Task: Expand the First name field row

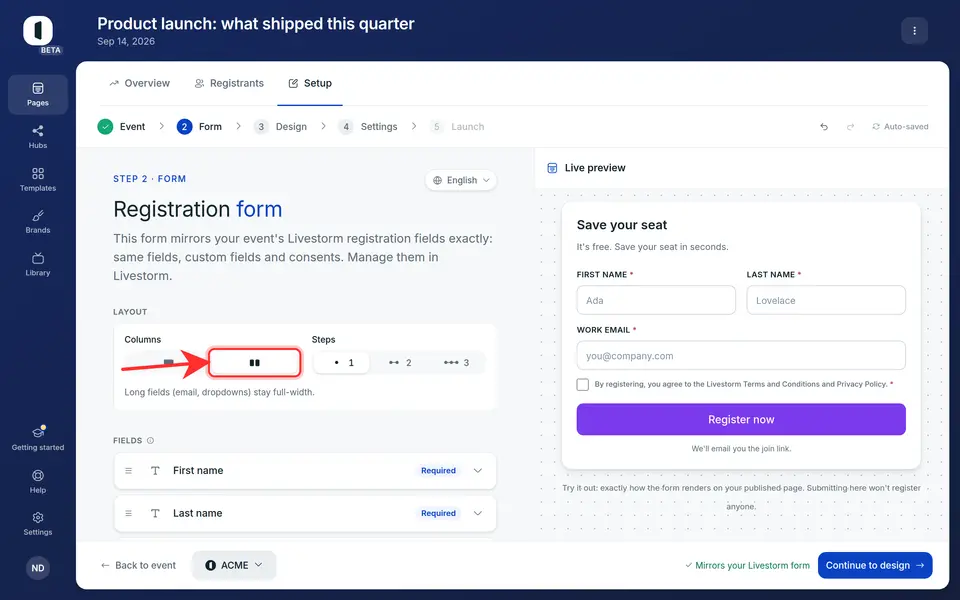Action: (305, 471)
